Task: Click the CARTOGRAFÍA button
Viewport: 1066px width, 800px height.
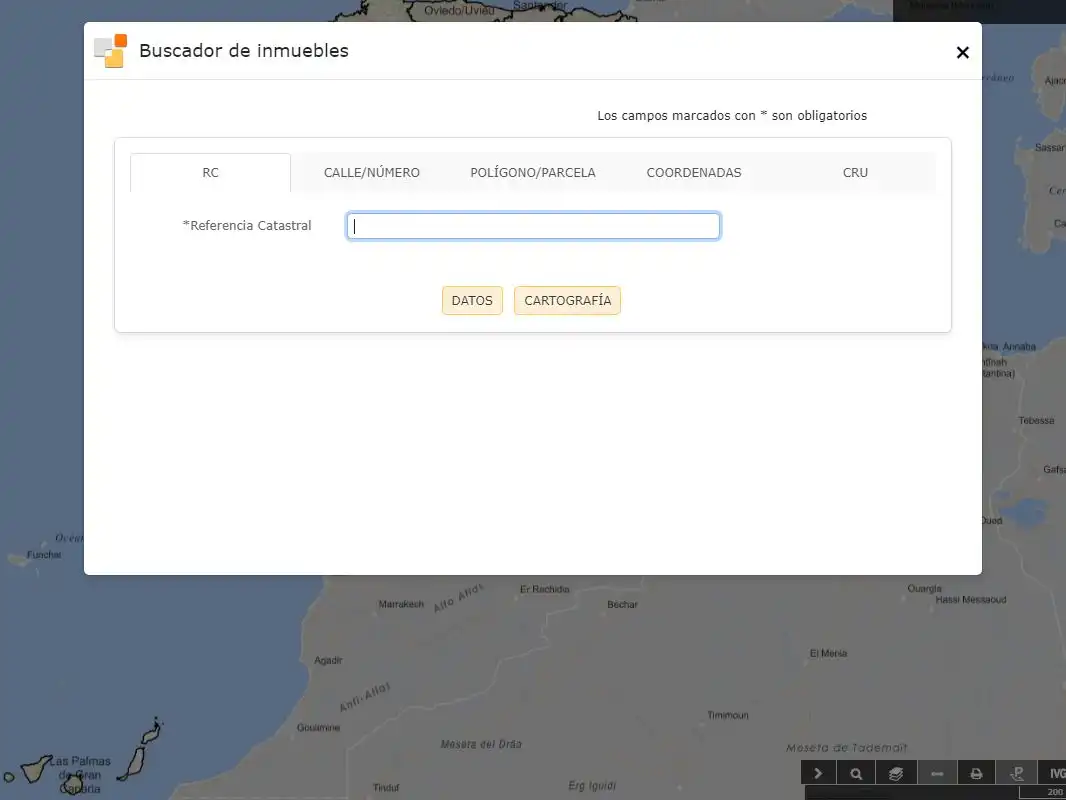Action: point(568,300)
